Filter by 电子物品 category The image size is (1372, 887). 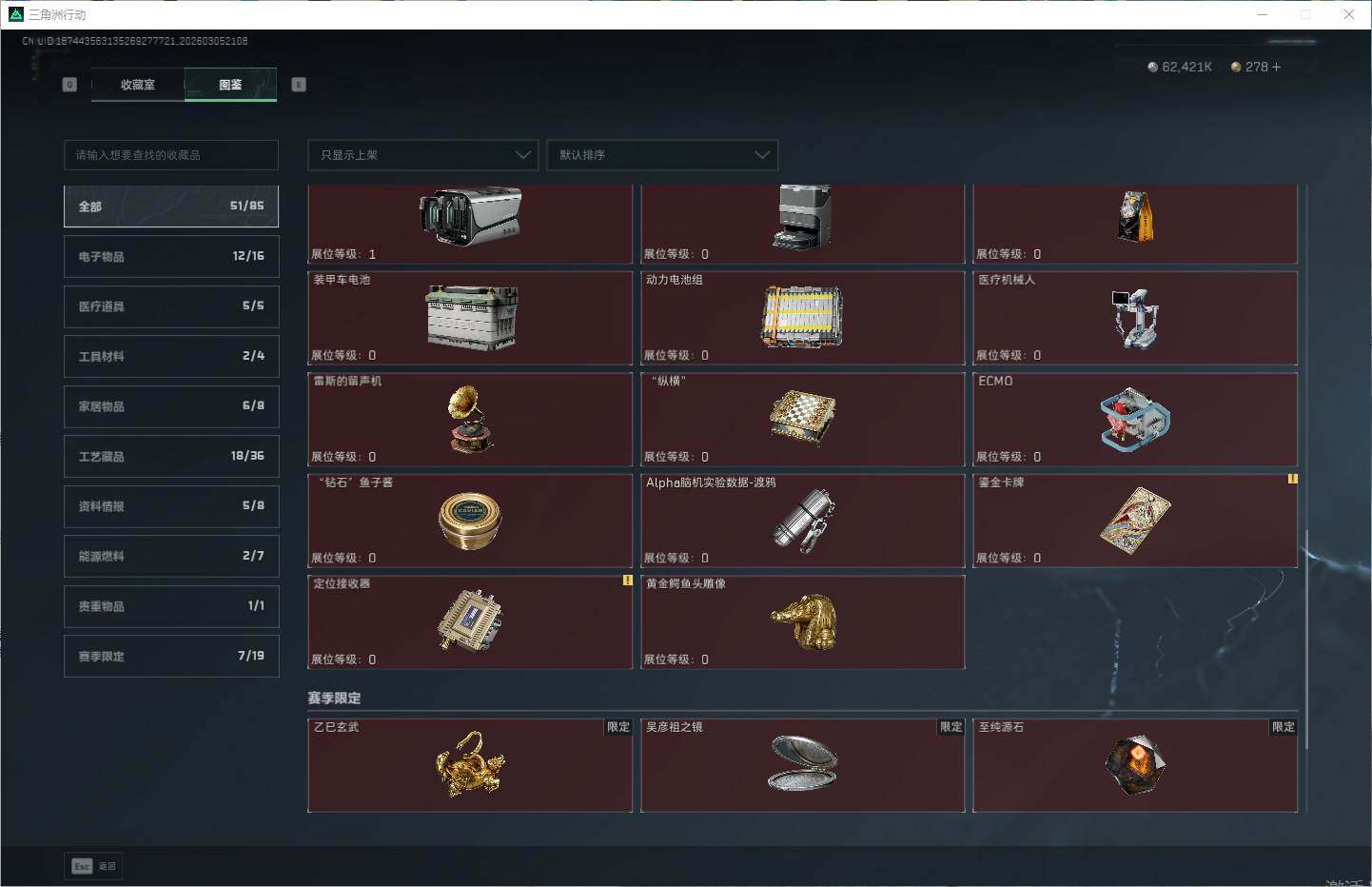(x=171, y=256)
